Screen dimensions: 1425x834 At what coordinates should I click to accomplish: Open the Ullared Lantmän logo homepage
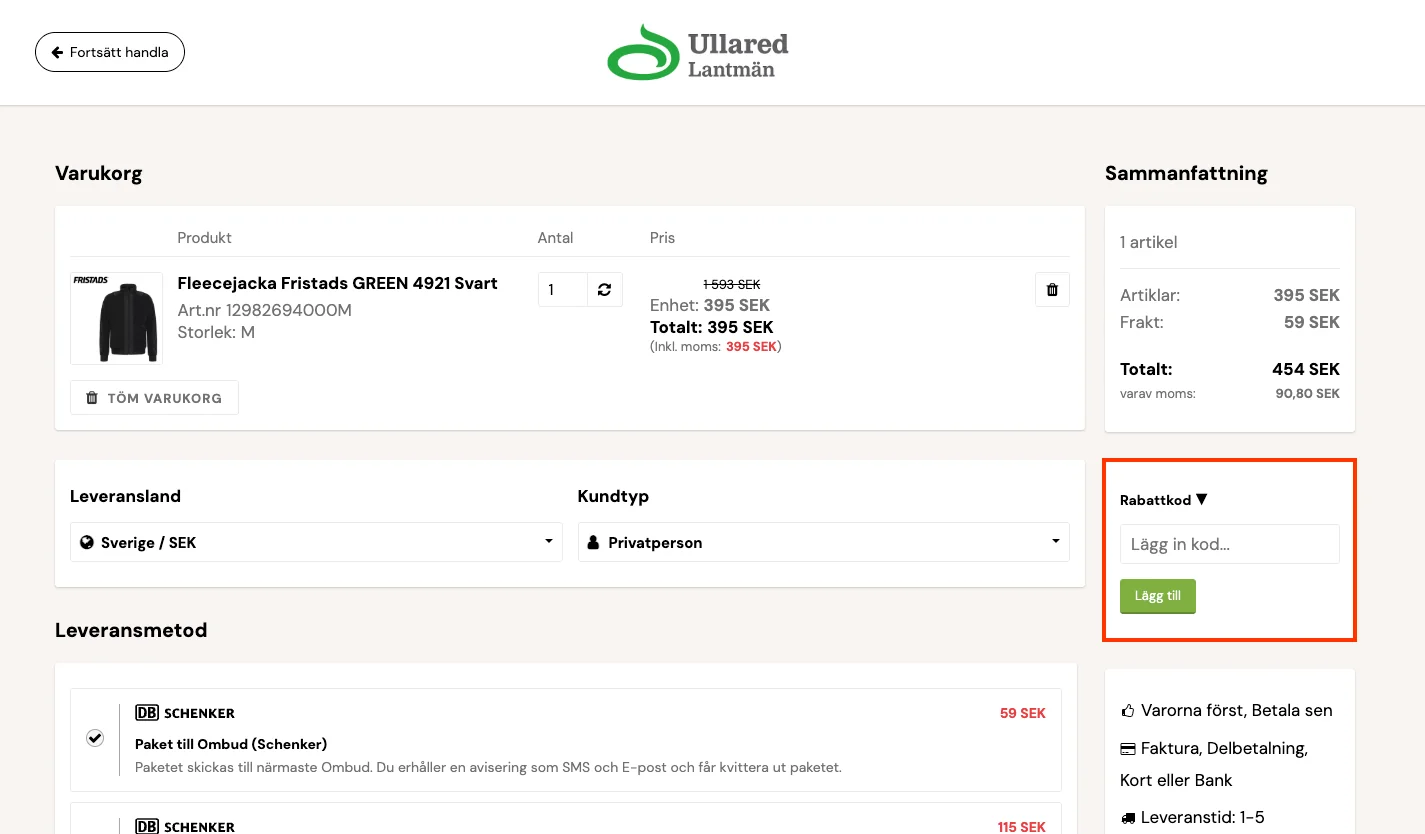(698, 52)
